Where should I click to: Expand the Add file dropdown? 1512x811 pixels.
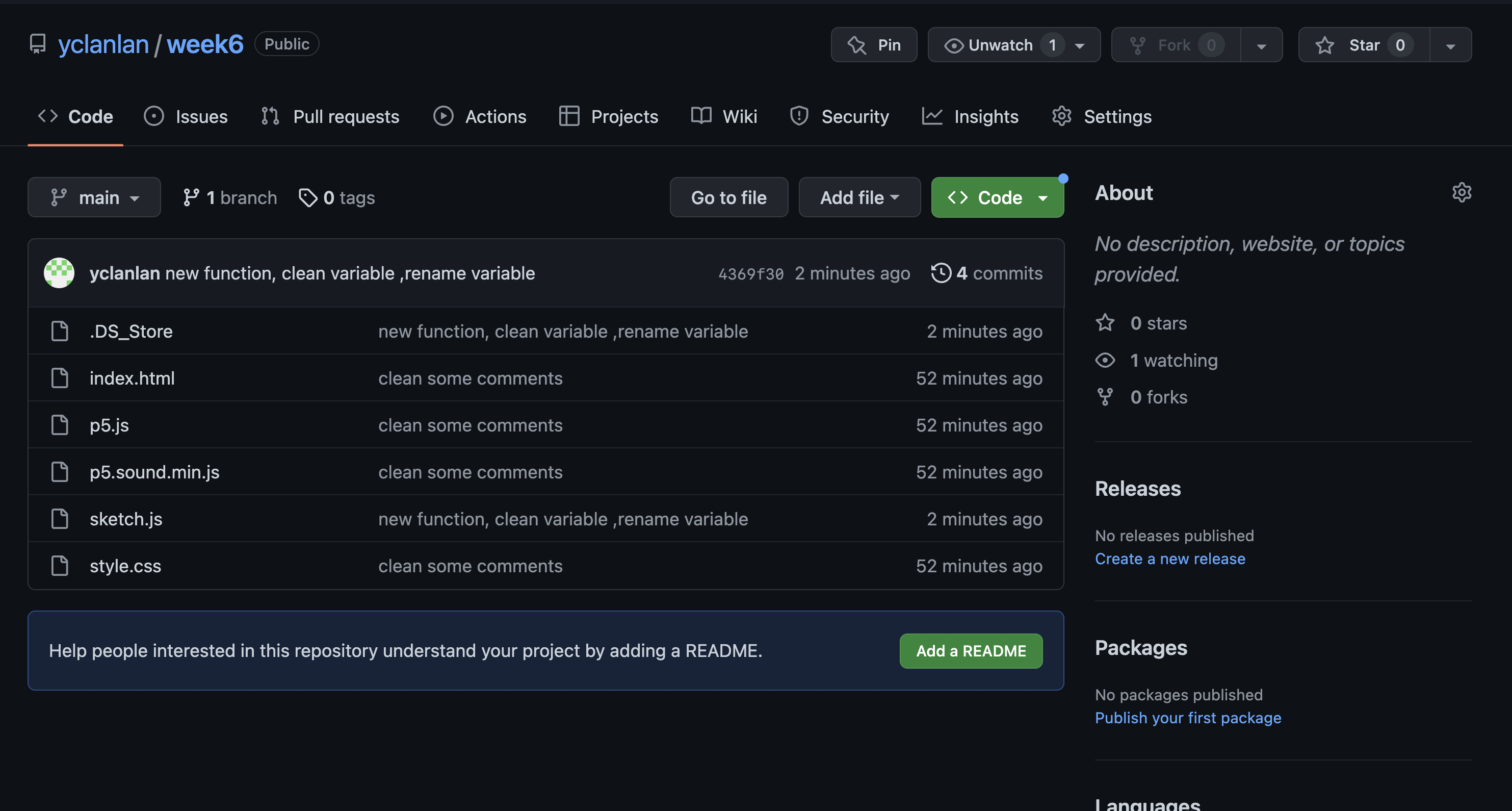tap(858, 198)
